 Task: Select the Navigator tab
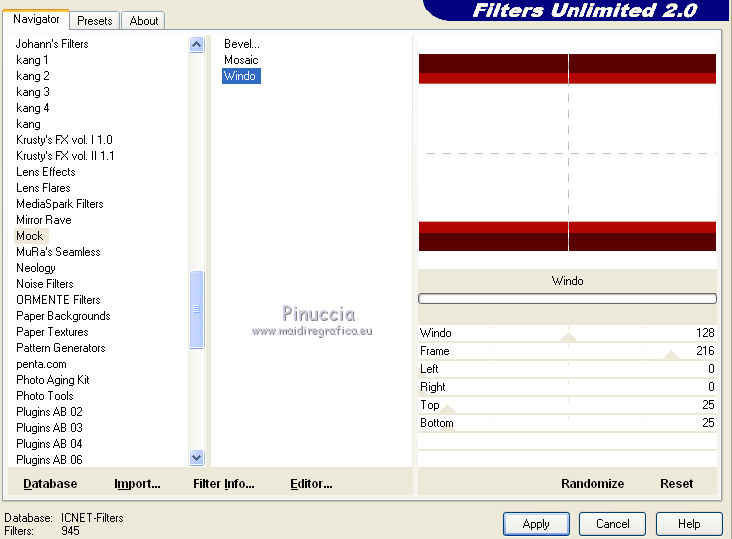pyautogui.click(x=36, y=19)
